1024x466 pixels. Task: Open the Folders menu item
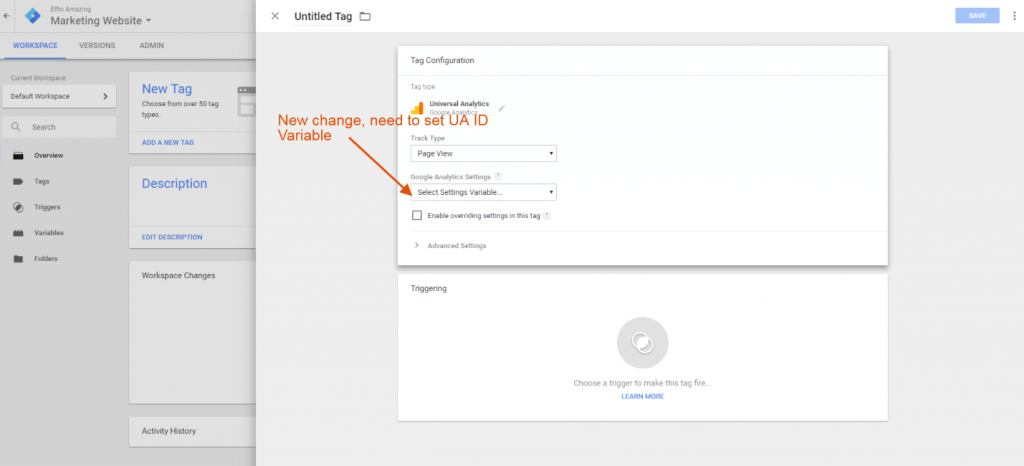click(46, 259)
